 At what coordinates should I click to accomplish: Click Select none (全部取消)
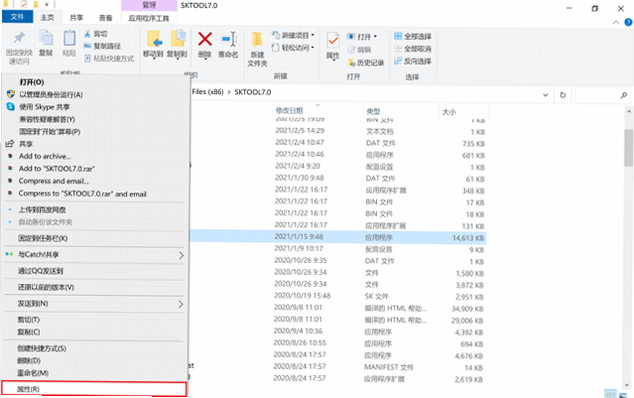(x=413, y=49)
